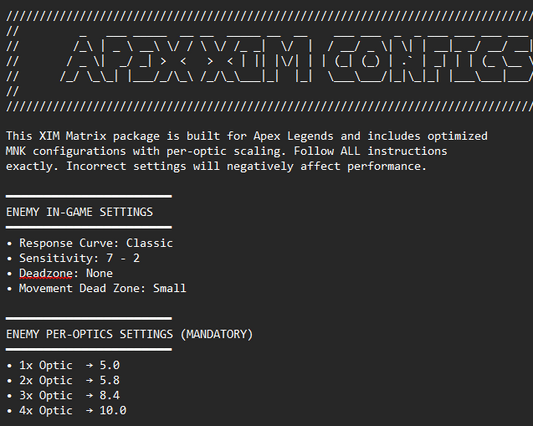Click the word 'Classic'

coord(150,243)
